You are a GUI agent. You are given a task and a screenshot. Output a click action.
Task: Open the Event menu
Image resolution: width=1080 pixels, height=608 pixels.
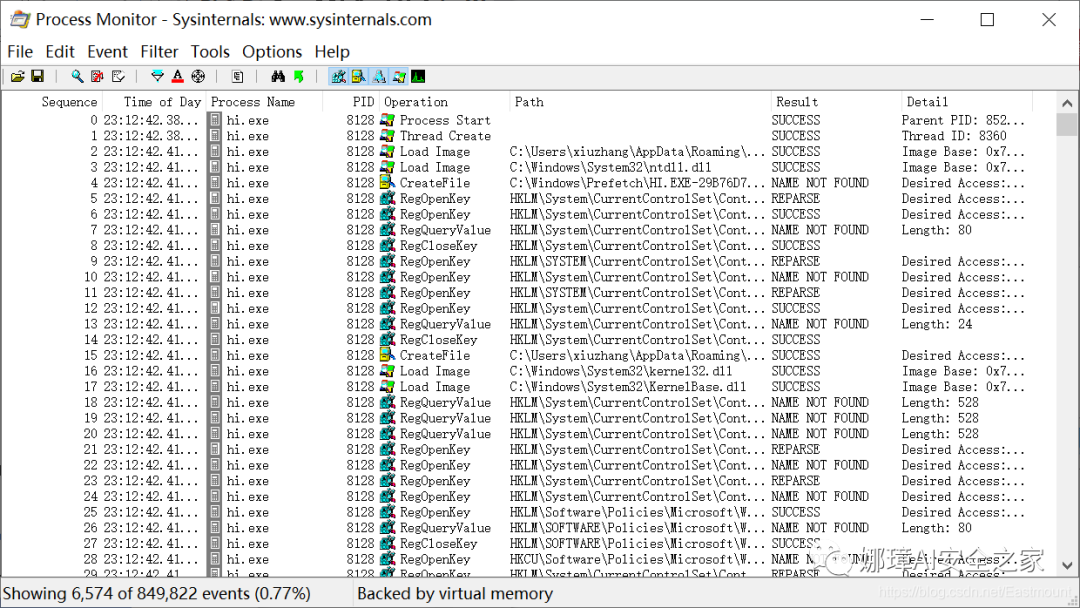(107, 52)
